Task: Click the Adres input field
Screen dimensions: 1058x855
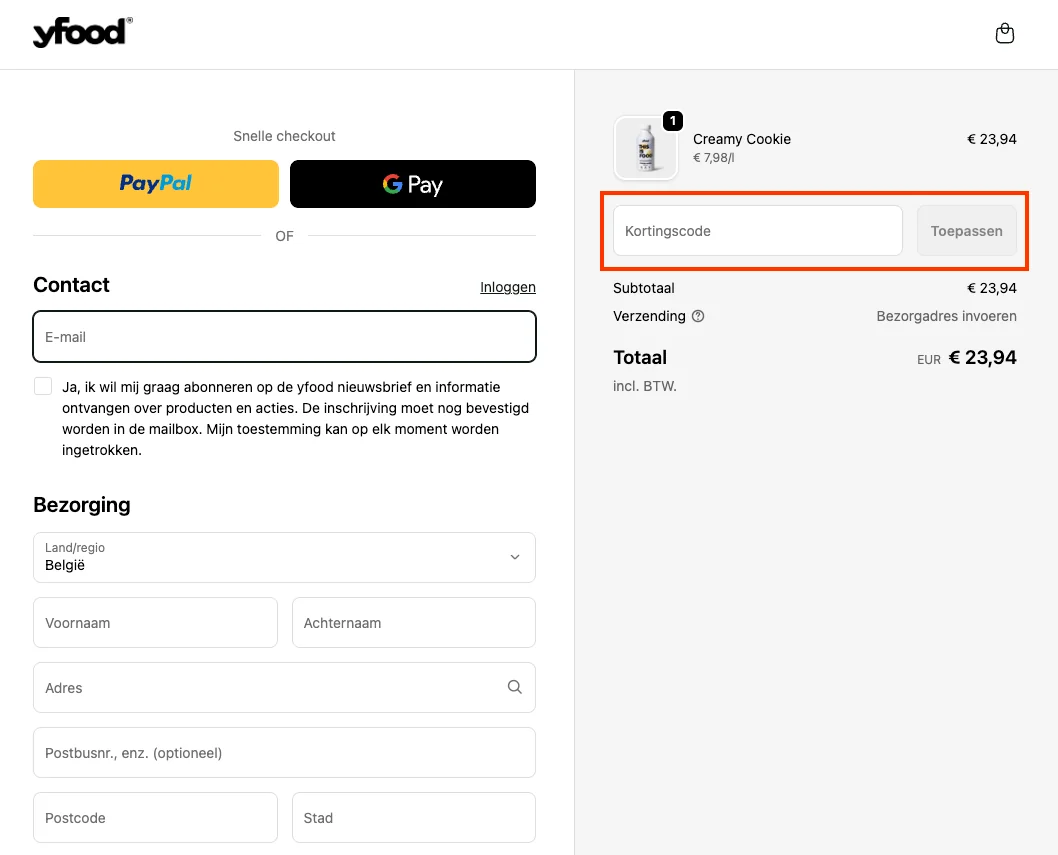Action: point(270,688)
